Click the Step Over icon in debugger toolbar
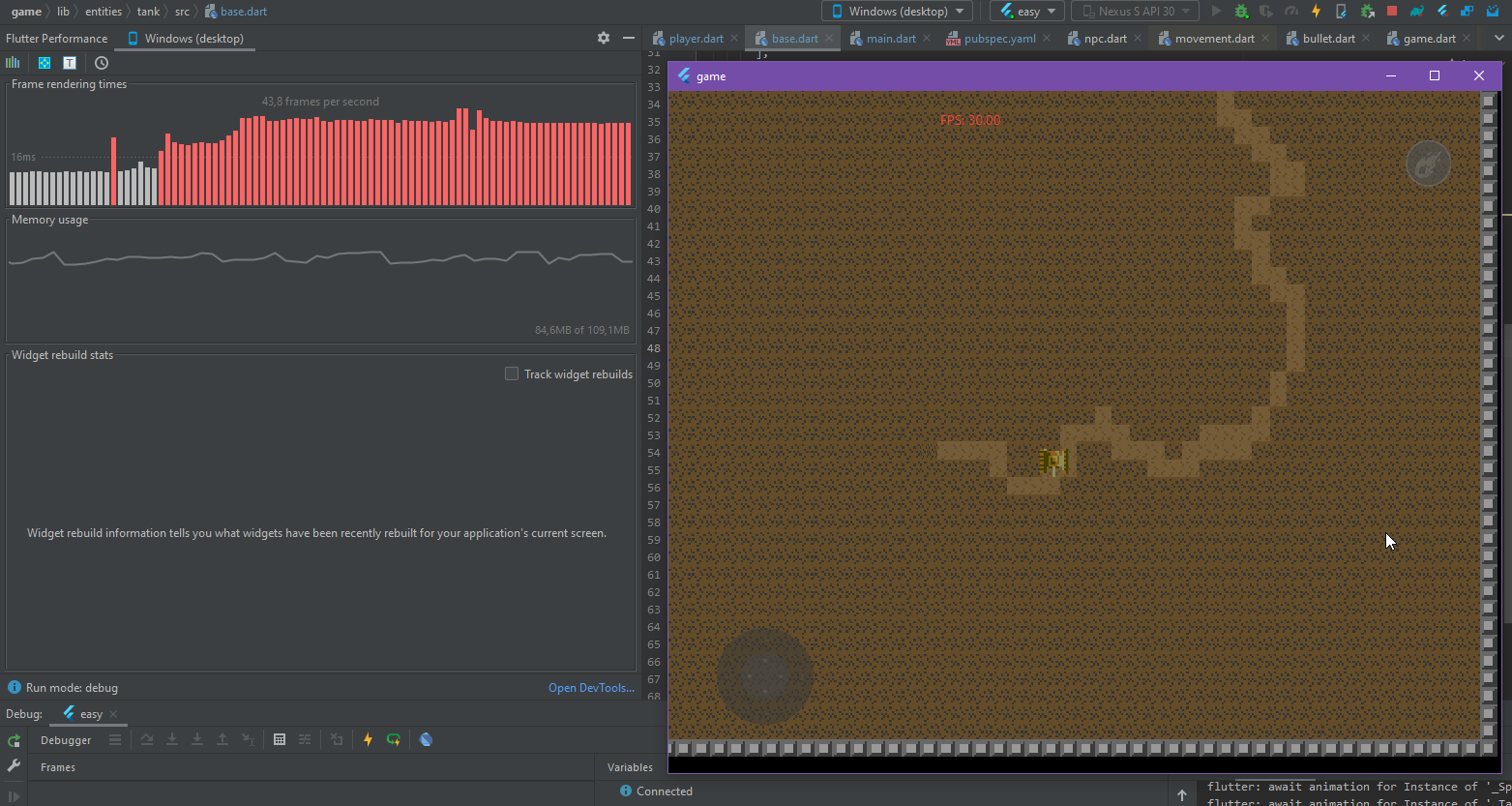 pyautogui.click(x=147, y=740)
